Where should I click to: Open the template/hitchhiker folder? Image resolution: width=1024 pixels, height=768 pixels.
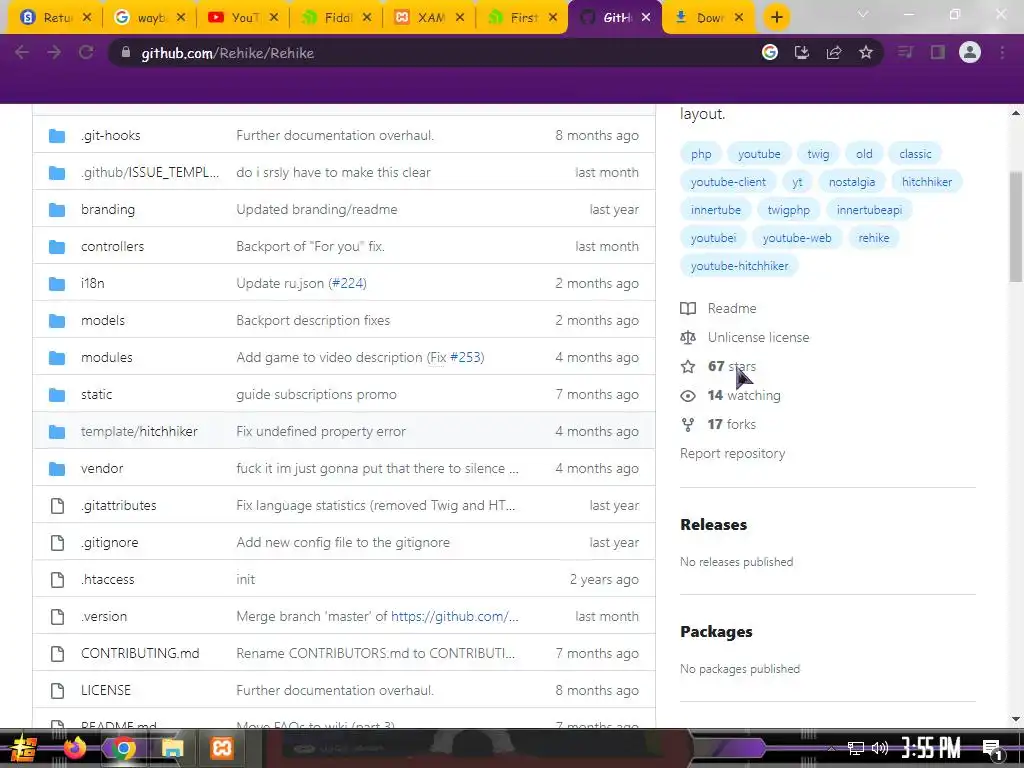coord(139,431)
